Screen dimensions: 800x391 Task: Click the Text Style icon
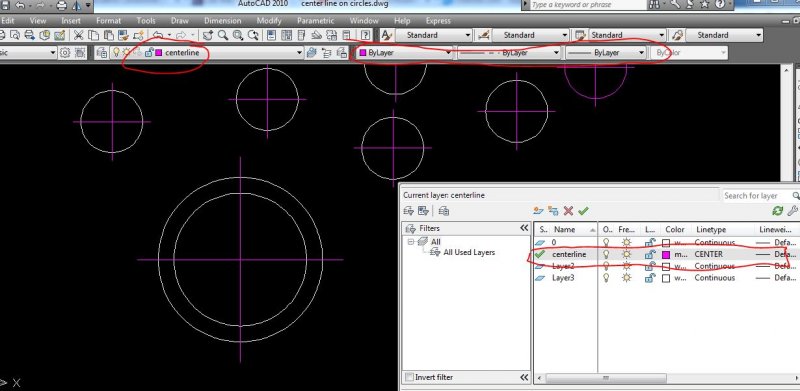pos(386,35)
